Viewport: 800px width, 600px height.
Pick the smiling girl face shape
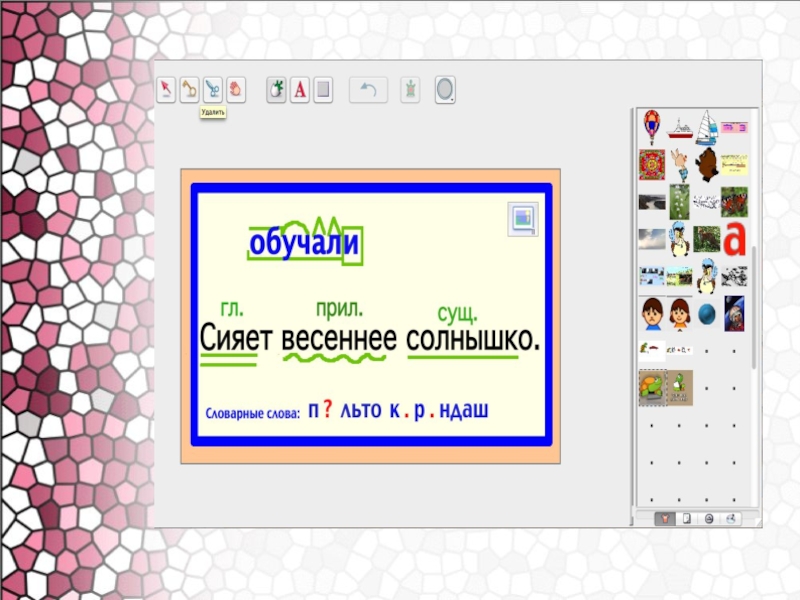[x=680, y=314]
